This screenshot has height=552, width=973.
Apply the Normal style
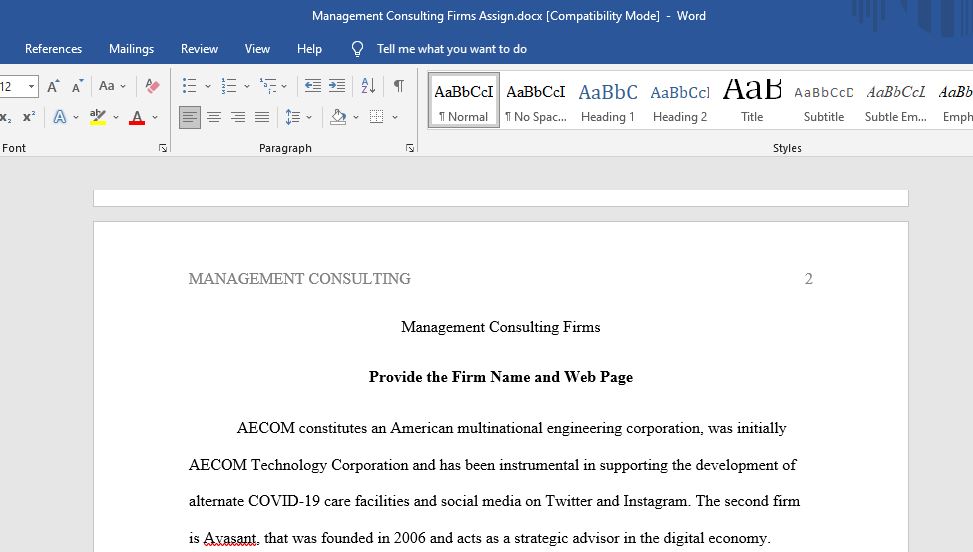tap(464, 101)
